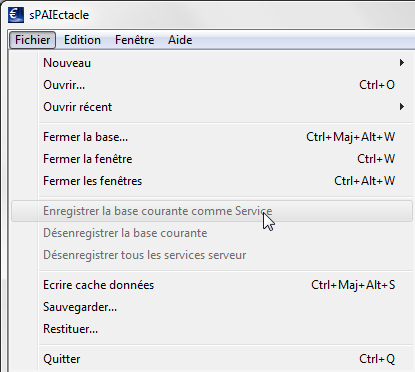Viewport: 415px width, 372px height.
Task: Click Enregistrer la base courante comme Service
Action: [x=212, y=211]
